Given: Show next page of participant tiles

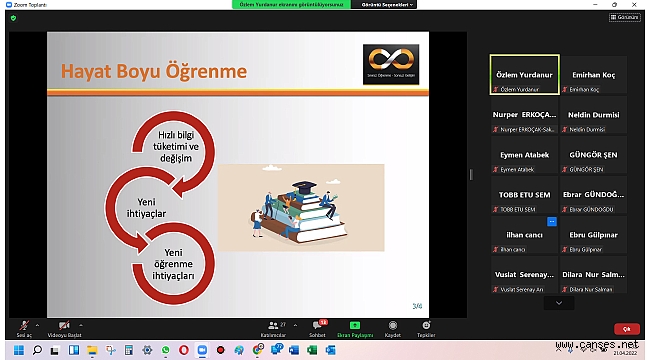Looking at the screenshot, I should tap(559, 303).
